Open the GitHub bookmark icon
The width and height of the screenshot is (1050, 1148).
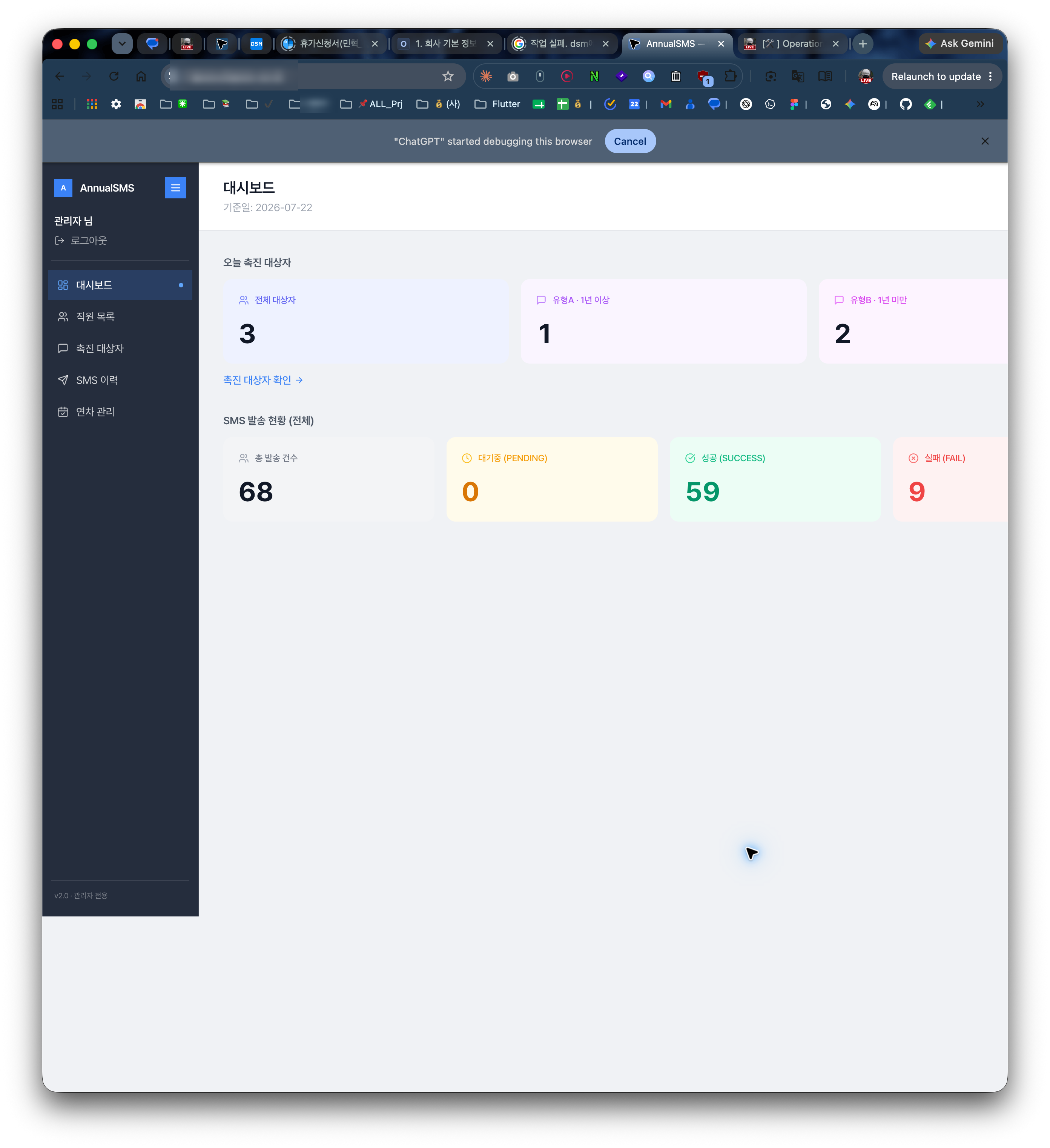tap(906, 104)
